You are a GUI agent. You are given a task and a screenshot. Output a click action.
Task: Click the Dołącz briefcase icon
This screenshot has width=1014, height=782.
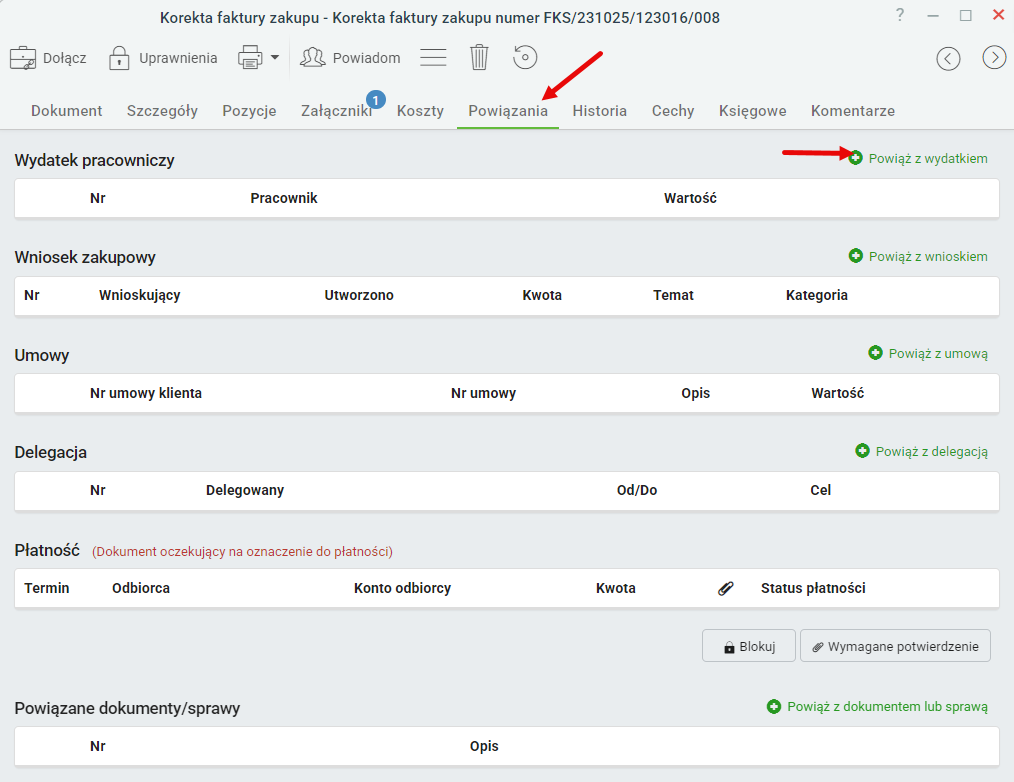coord(23,58)
